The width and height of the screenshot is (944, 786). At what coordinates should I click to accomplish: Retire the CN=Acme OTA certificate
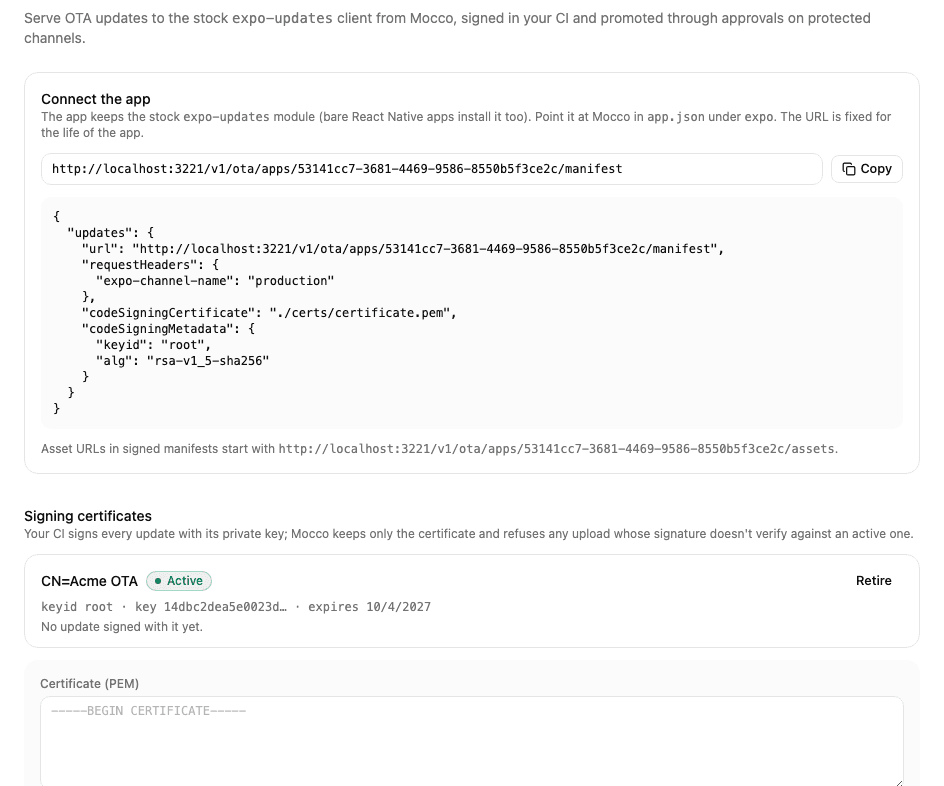(874, 581)
